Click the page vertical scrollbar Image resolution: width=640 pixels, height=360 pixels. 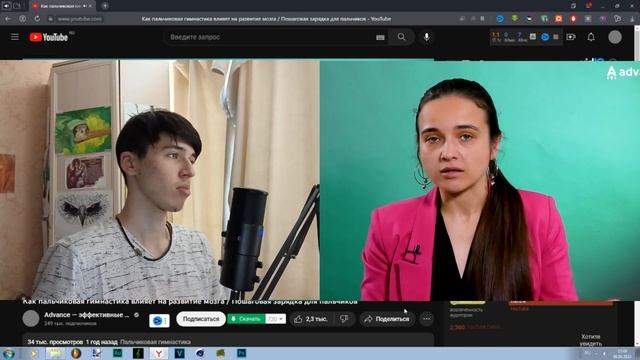click(x=637, y=186)
